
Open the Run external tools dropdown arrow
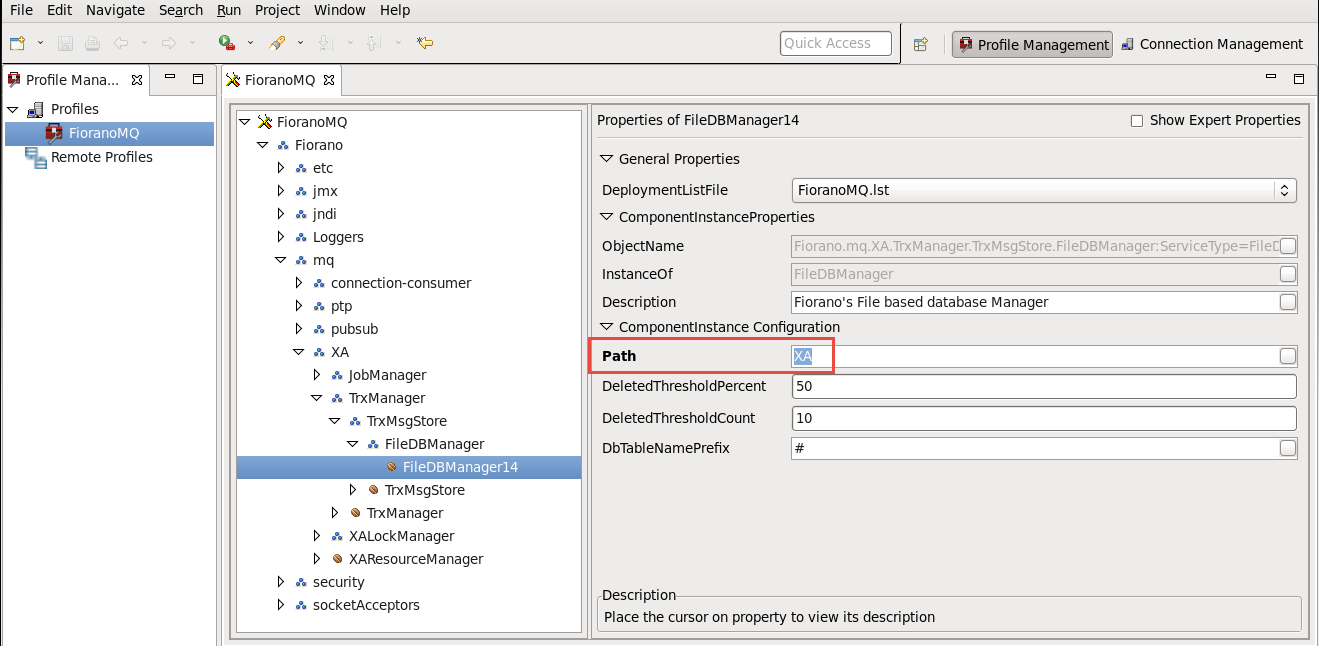pyautogui.click(x=250, y=44)
